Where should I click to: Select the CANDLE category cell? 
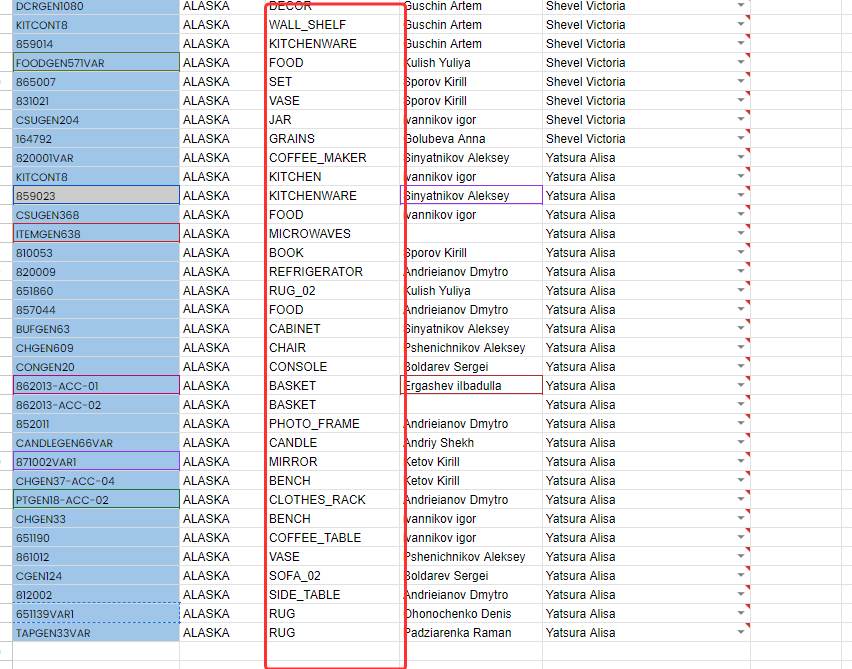[x=332, y=442]
